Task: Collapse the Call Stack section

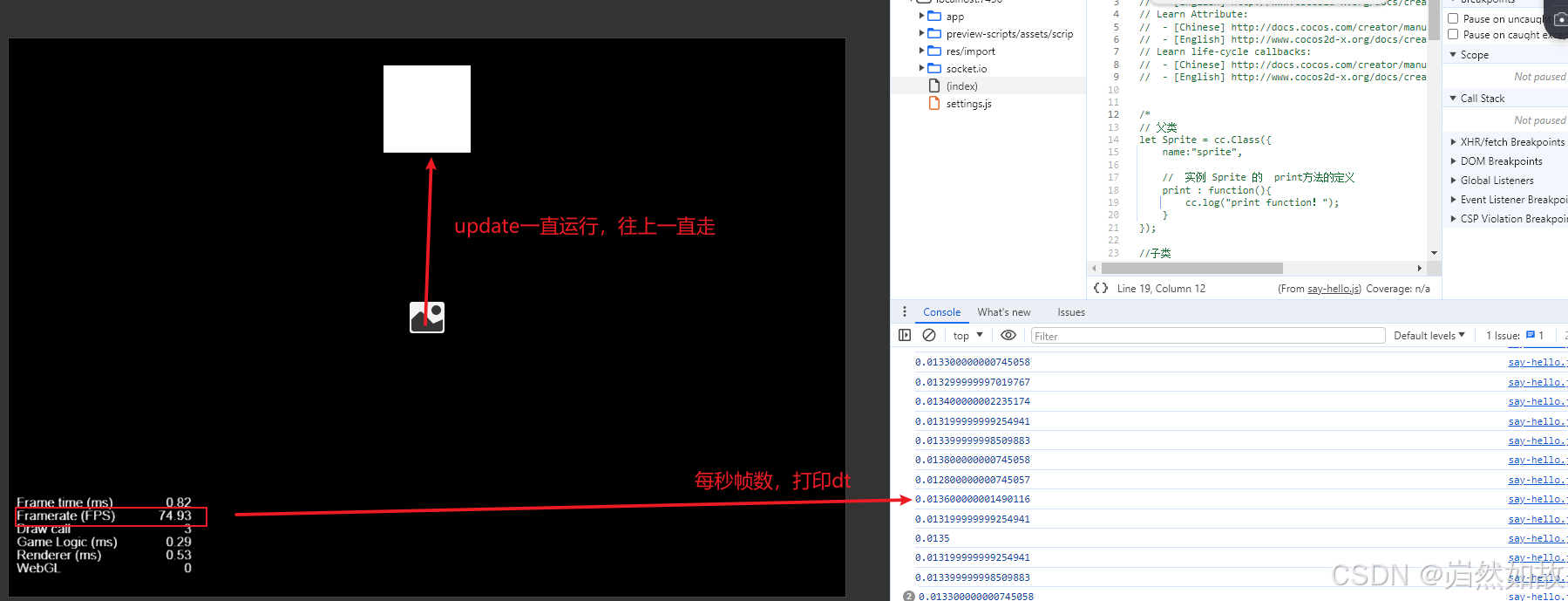Action: pos(1453,98)
